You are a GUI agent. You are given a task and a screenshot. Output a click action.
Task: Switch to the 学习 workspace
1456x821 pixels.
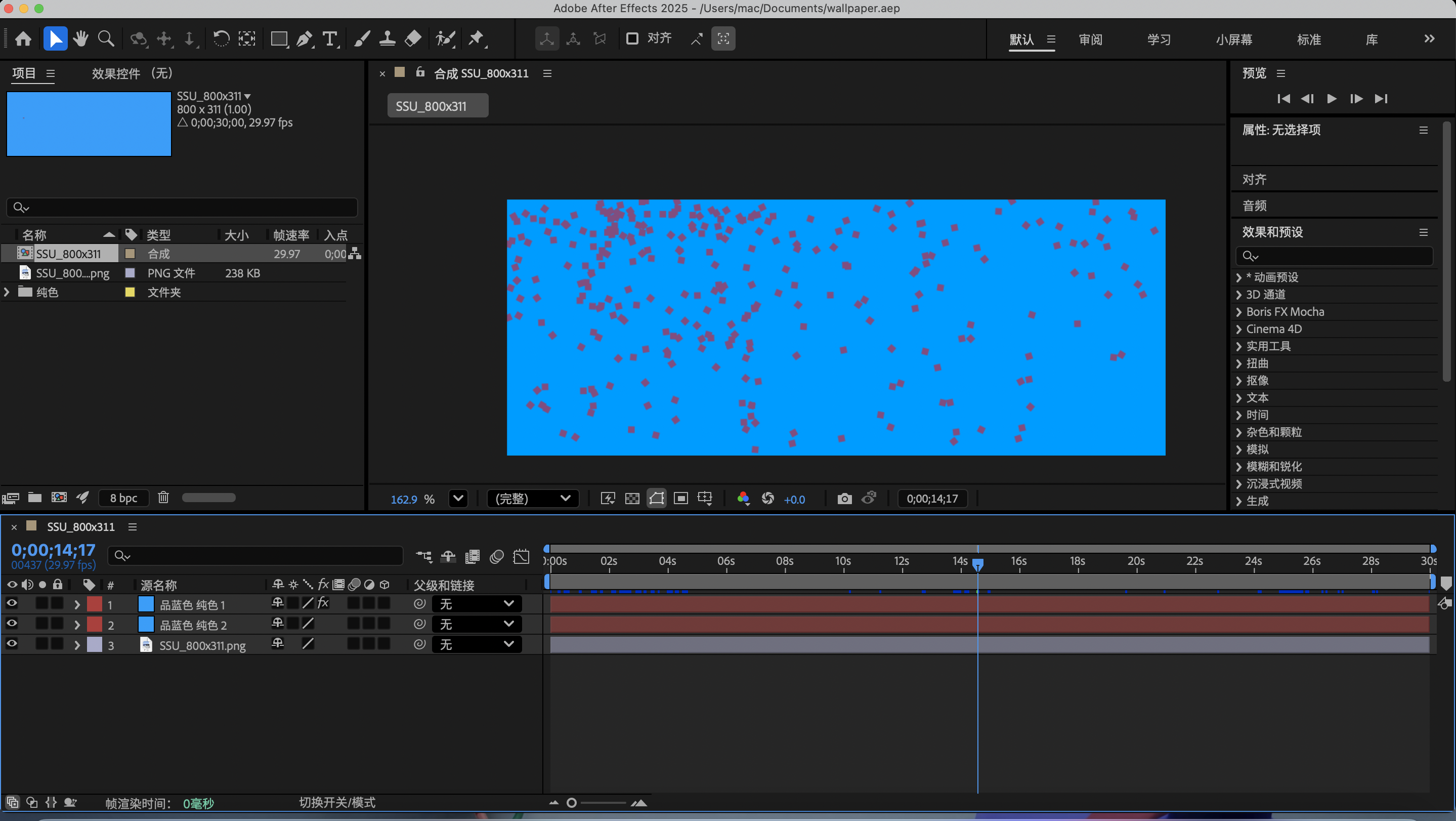point(1158,39)
